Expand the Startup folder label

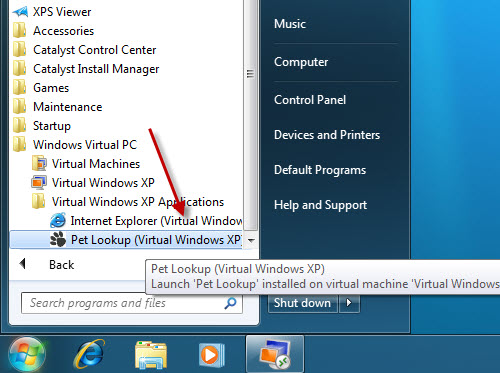(52, 126)
